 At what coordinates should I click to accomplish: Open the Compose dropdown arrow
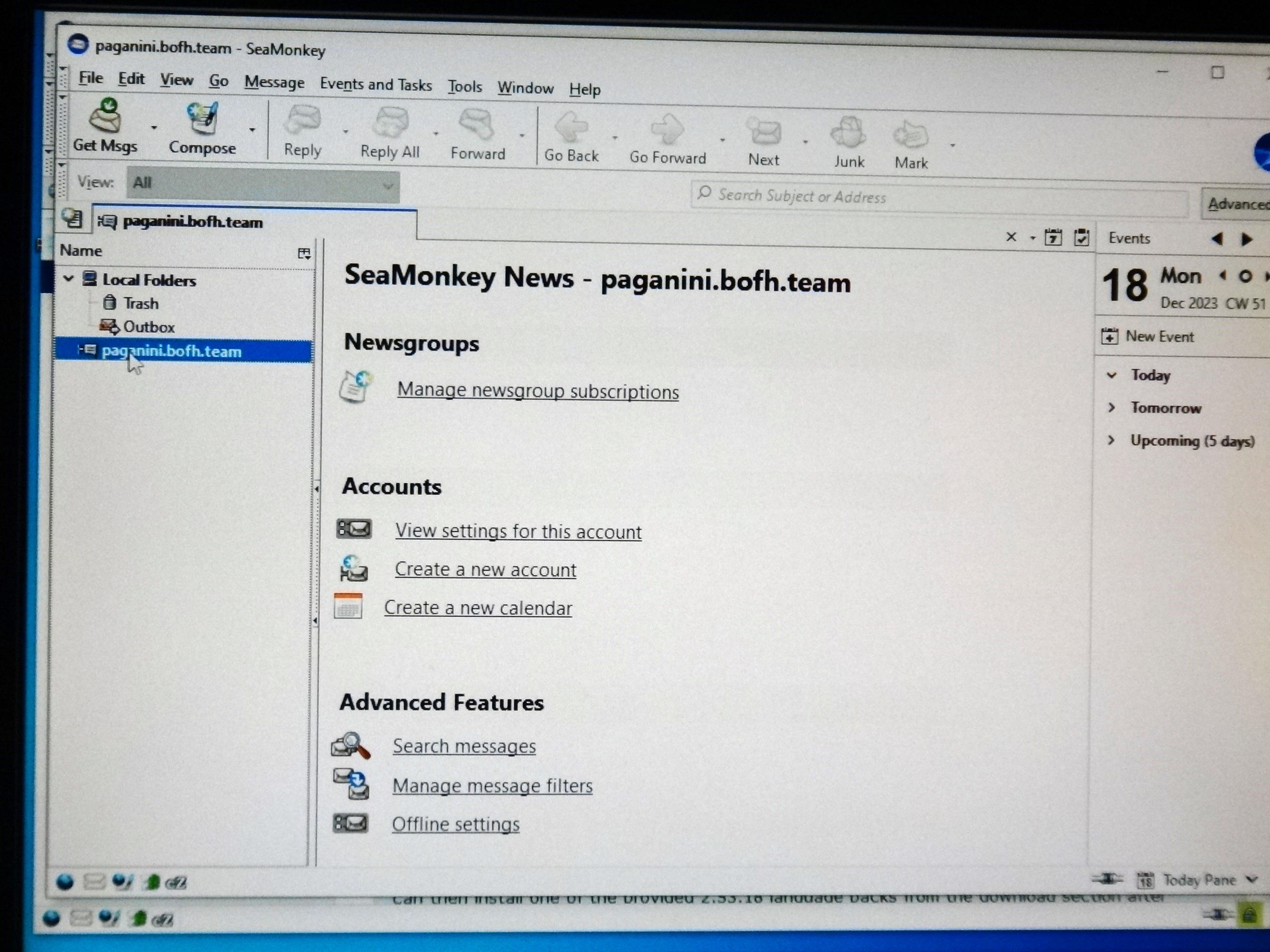(252, 130)
